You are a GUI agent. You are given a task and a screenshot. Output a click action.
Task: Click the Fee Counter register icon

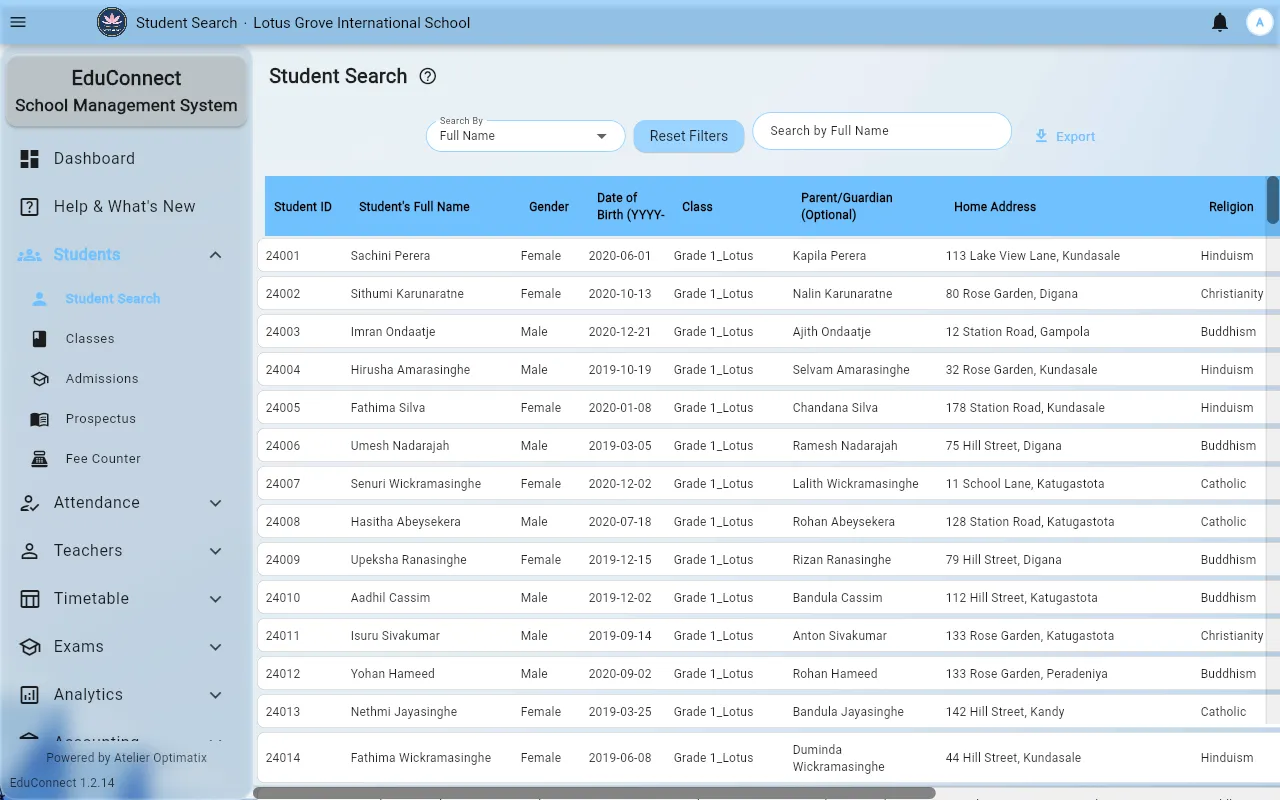coord(40,459)
